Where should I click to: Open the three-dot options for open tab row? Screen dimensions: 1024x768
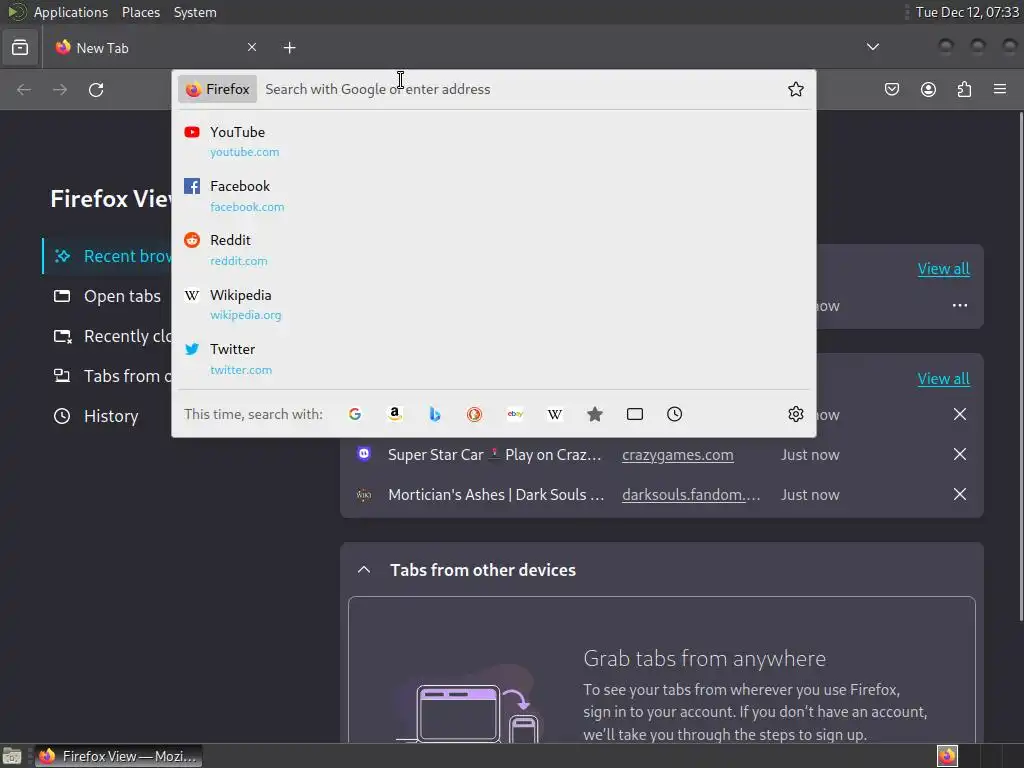[x=959, y=306]
